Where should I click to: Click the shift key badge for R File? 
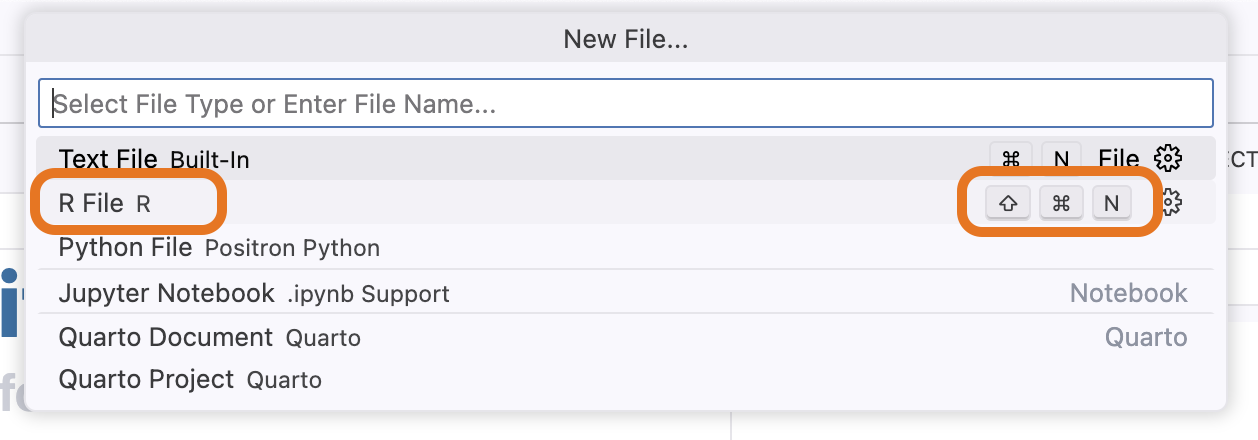coord(1008,203)
